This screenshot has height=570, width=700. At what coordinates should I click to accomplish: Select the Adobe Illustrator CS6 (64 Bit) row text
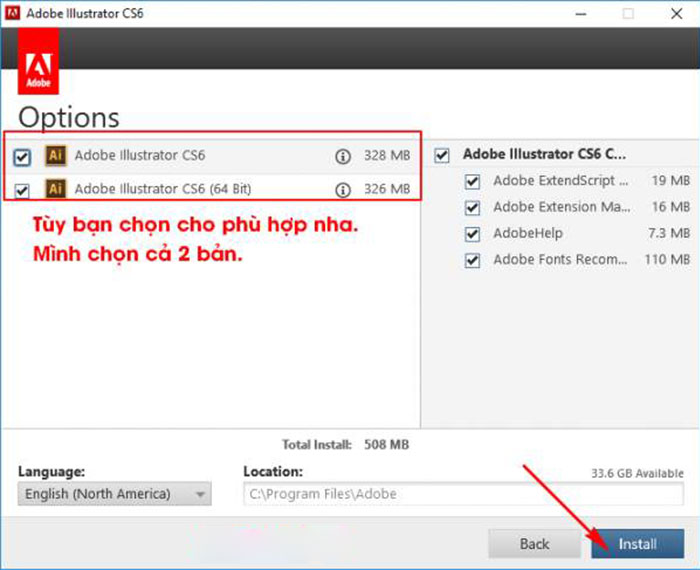coord(163,189)
